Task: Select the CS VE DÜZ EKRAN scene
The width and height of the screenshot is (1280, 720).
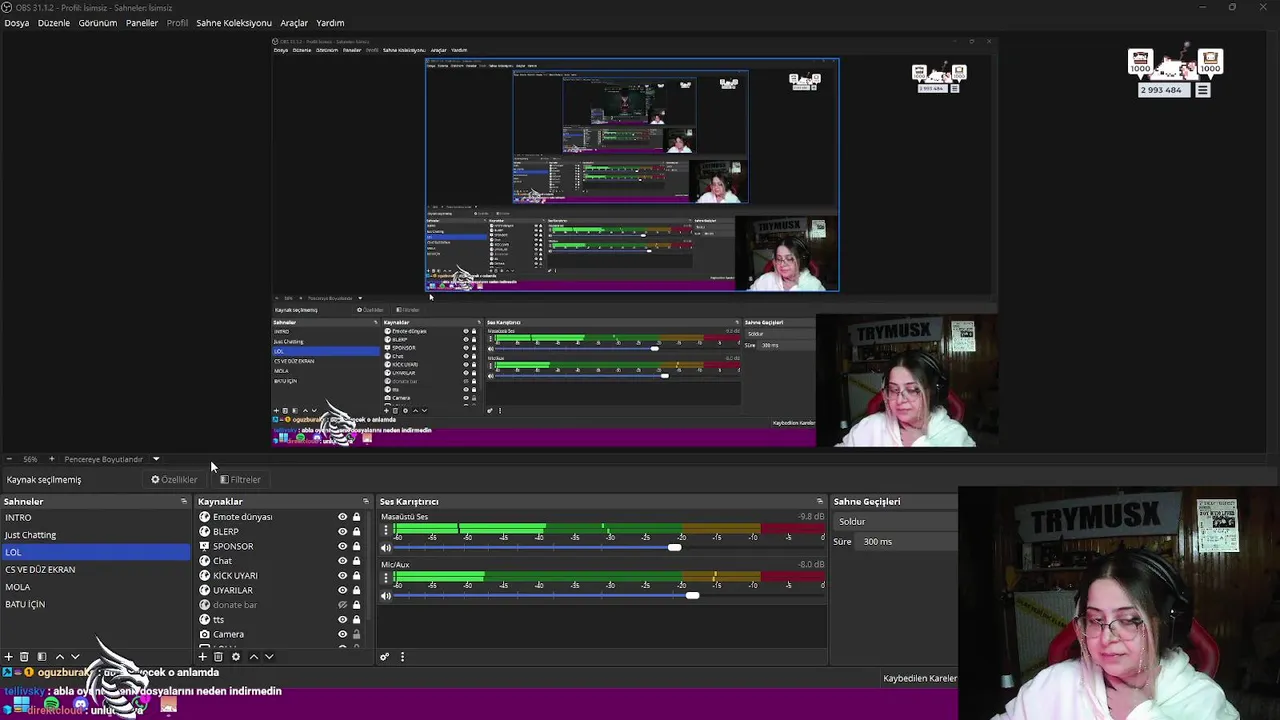Action: point(95,570)
